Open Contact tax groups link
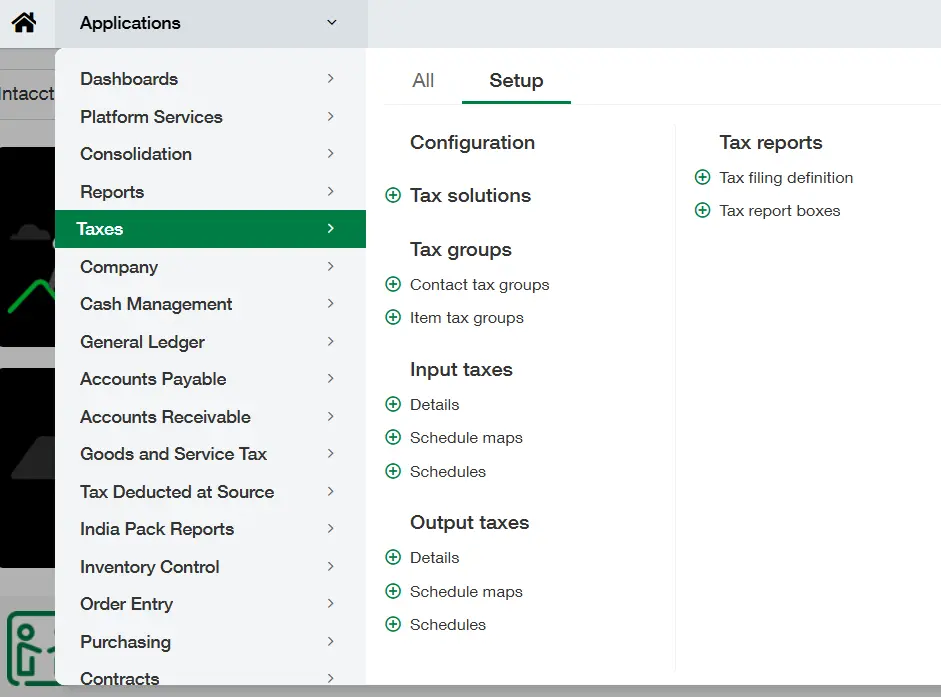 pos(480,285)
